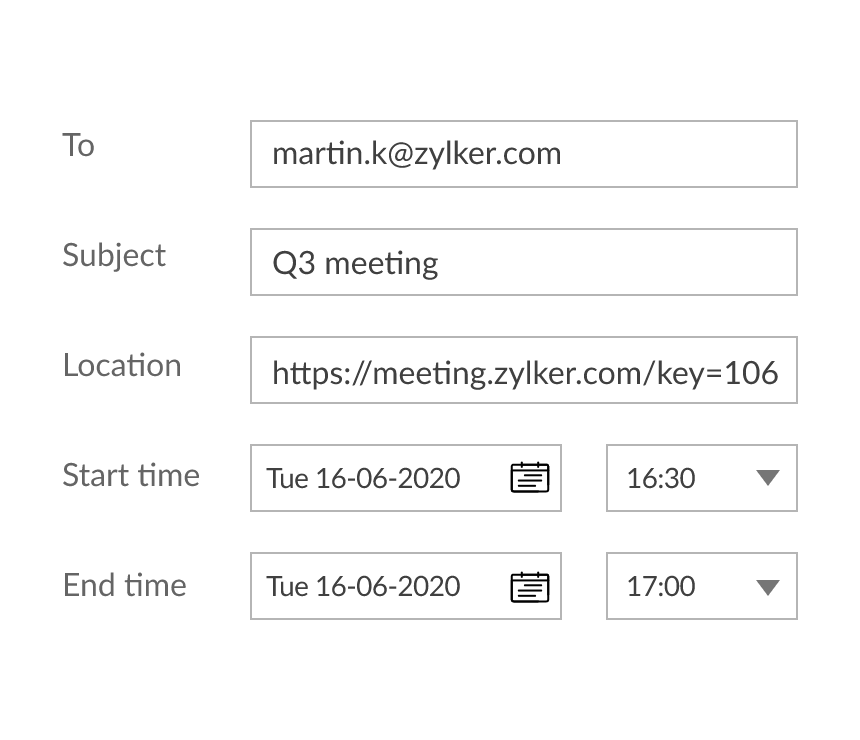Click the 'To' field label
This screenshot has width=860, height=740.
click(x=78, y=146)
